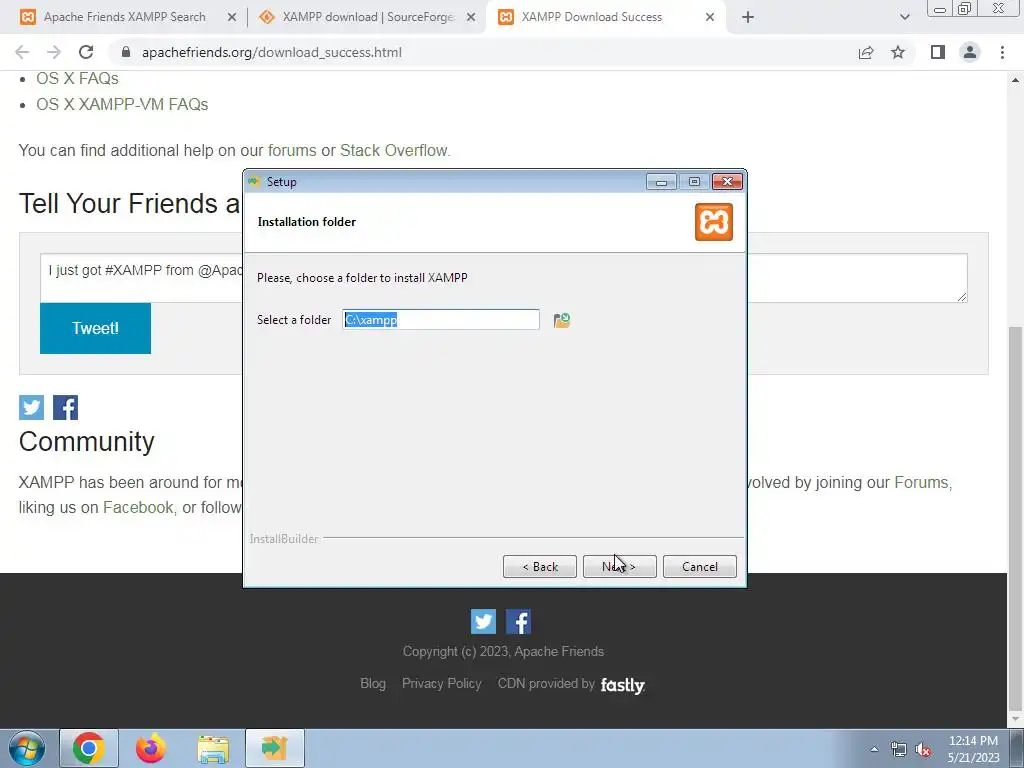Click the footer Facebook icon

coord(519,622)
